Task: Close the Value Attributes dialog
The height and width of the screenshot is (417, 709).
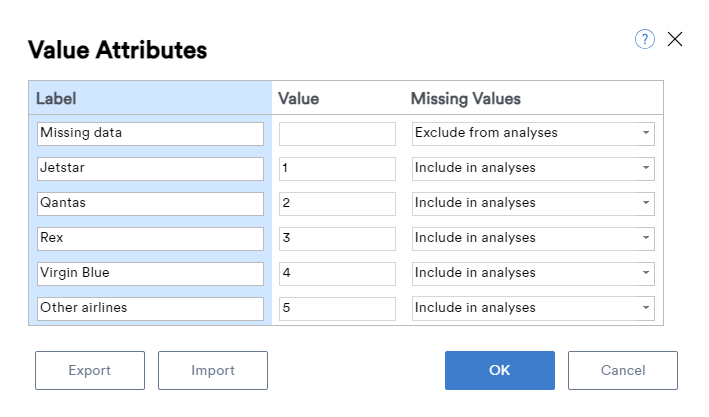Action: (675, 39)
